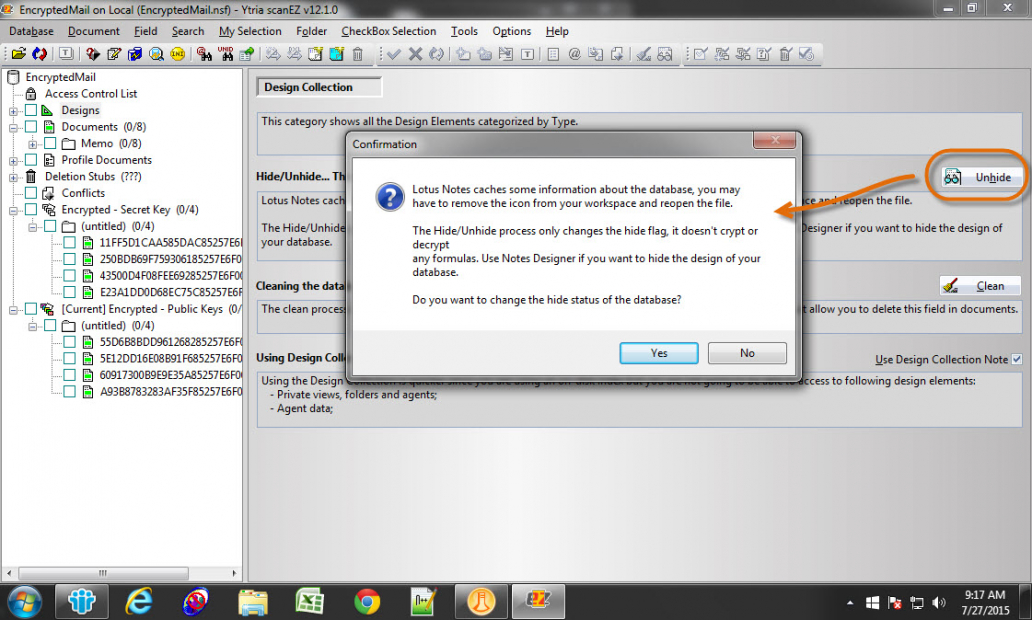Expand the Memo (0/8) folder node
The image size is (1032, 620).
click(32, 144)
